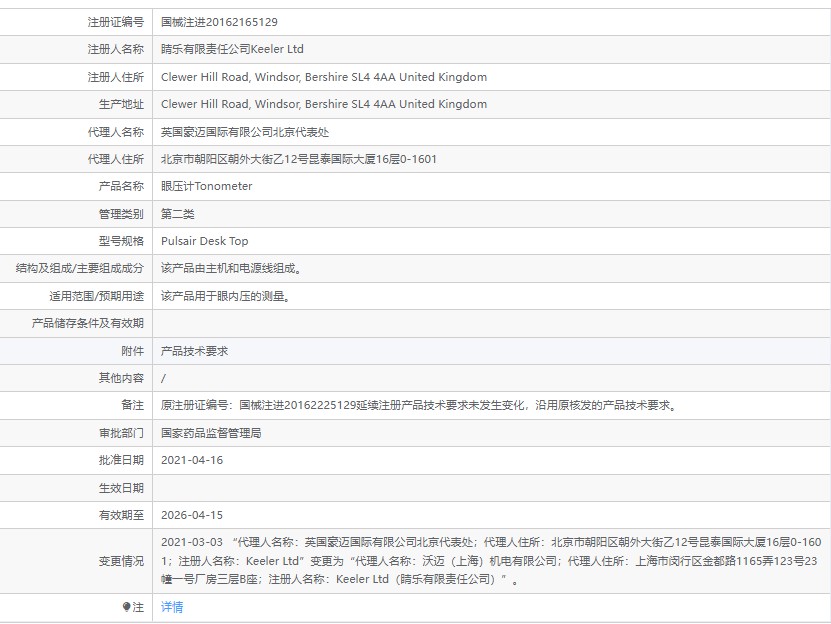Click the 注册人名称 row label
Viewport: 831px width, 624px height.
pos(116,49)
